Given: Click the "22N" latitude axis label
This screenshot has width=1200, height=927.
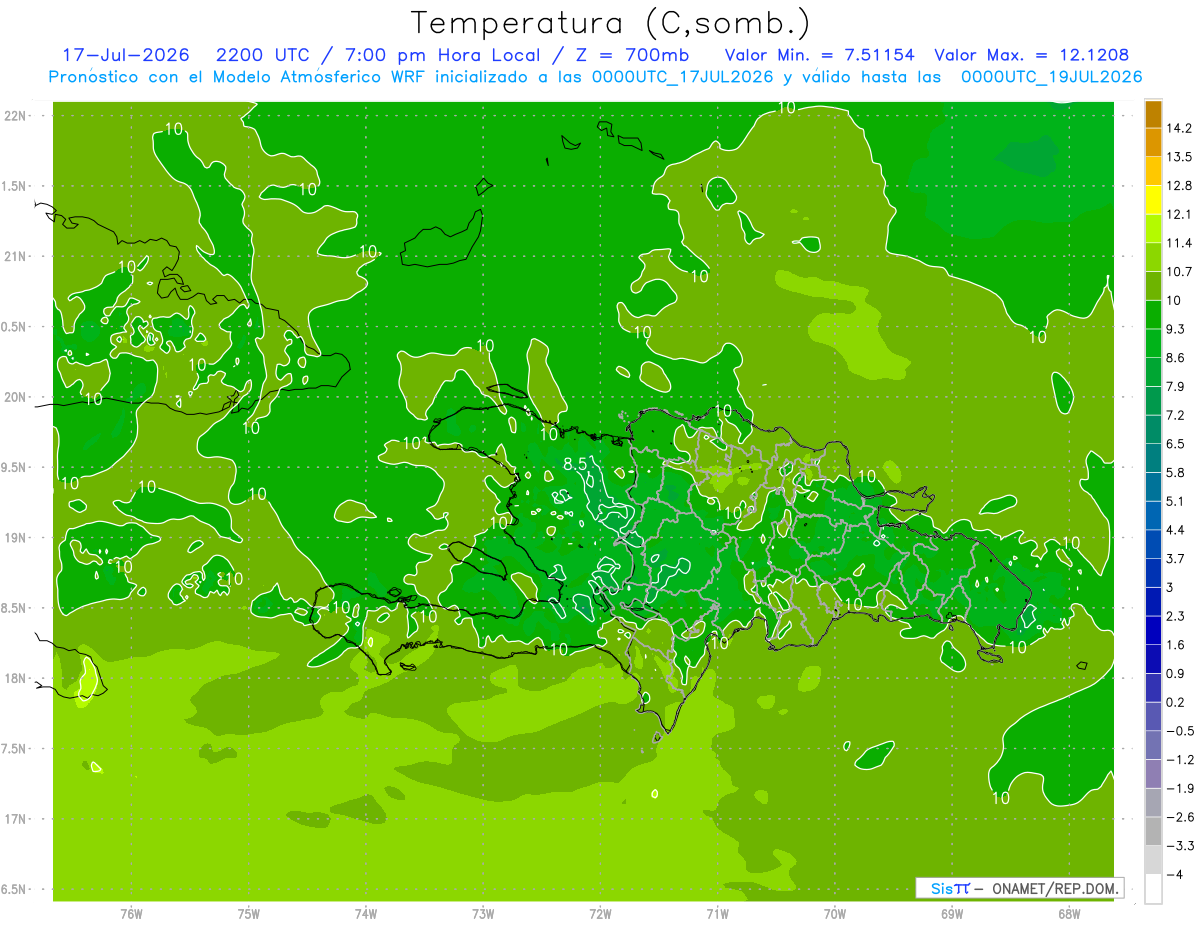Looking at the screenshot, I should click(x=16, y=116).
